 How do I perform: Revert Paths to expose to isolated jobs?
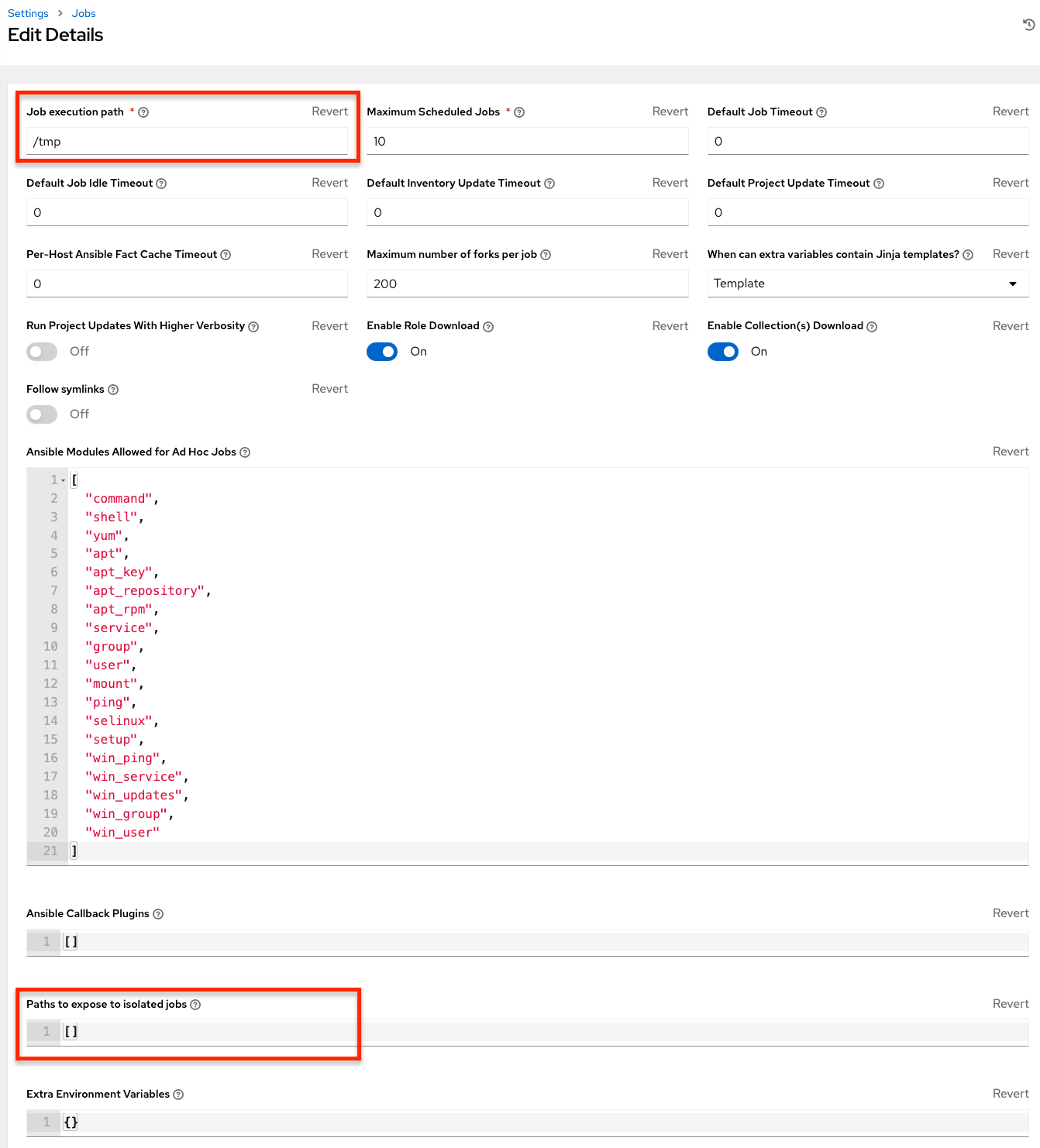(1011, 1004)
